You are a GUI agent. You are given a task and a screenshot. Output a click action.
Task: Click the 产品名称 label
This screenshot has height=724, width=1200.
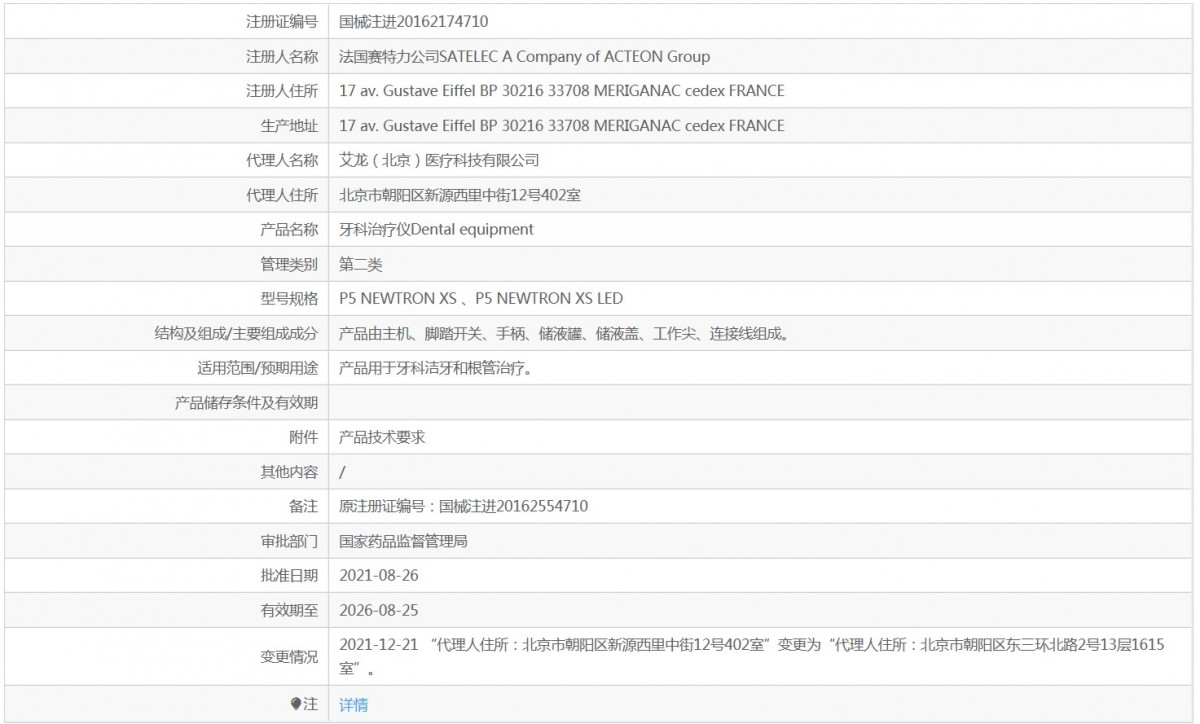point(289,229)
